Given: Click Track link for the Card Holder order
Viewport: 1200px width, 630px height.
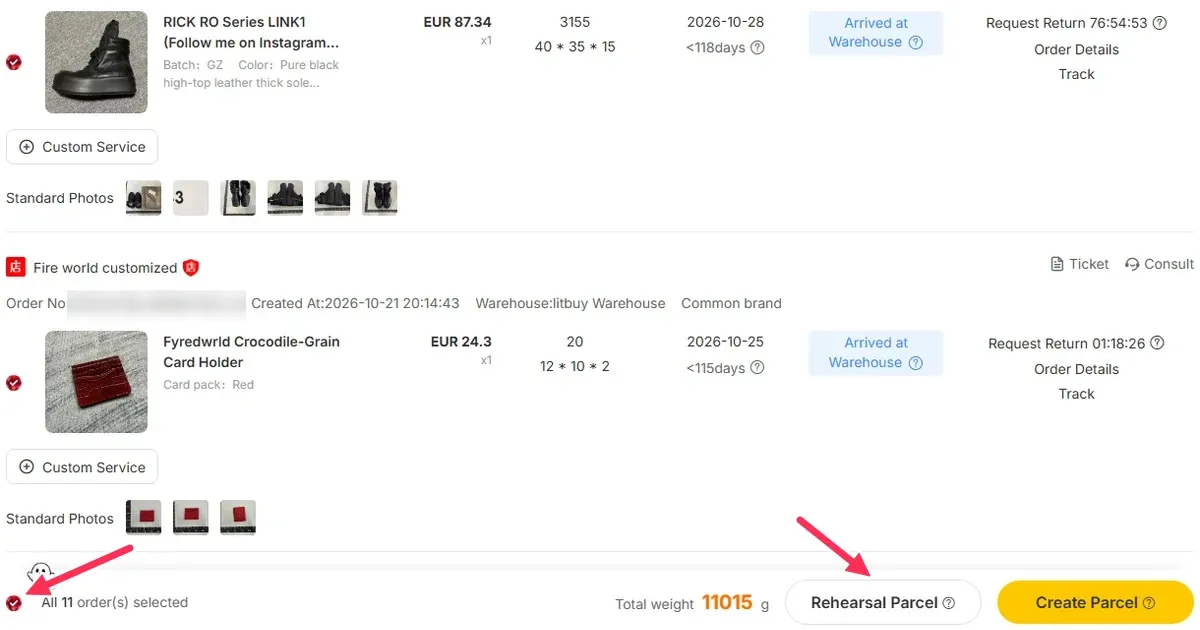Looking at the screenshot, I should tap(1076, 394).
